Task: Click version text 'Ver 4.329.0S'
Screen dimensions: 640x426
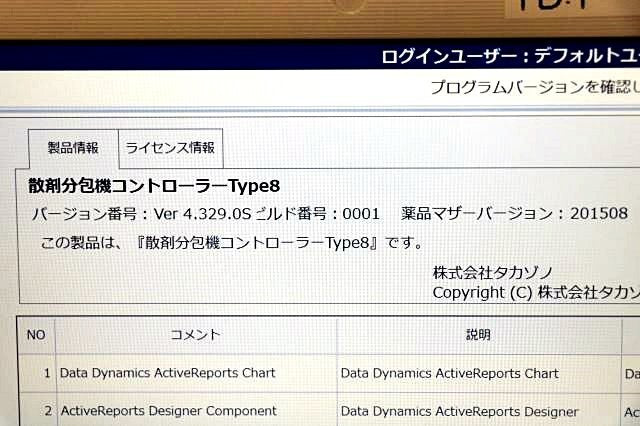Action: click(x=202, y=213)
